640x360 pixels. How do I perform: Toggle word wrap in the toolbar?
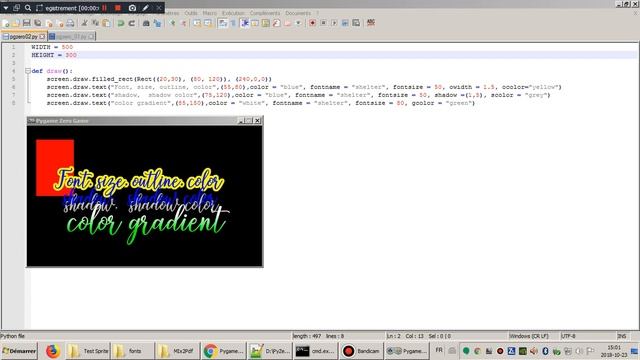(223, 23)
